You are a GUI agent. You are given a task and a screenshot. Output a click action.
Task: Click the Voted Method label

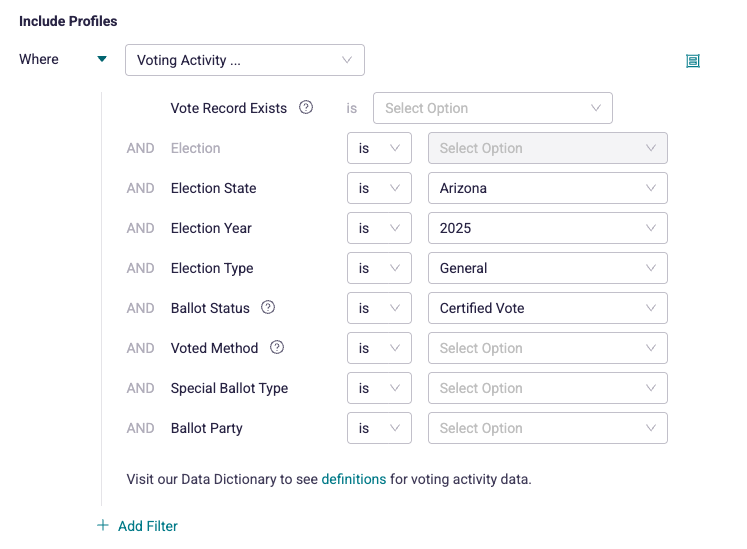[x=214, y=348]
